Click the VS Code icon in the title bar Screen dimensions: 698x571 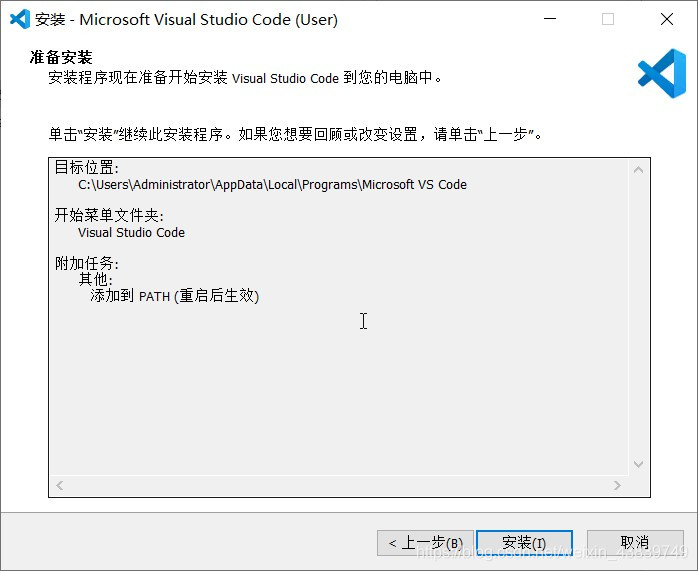(20, 19)
